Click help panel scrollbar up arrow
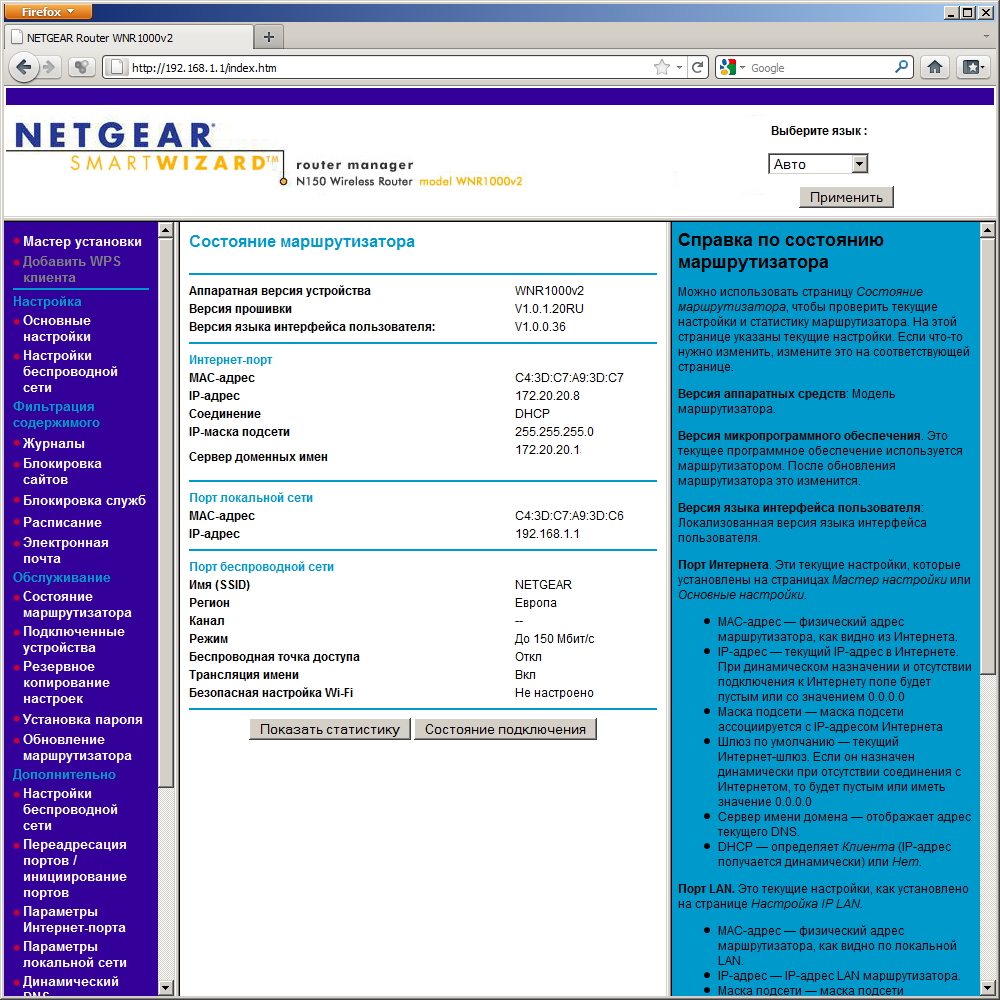The image size is (1000, 1000). pos(987,230)
